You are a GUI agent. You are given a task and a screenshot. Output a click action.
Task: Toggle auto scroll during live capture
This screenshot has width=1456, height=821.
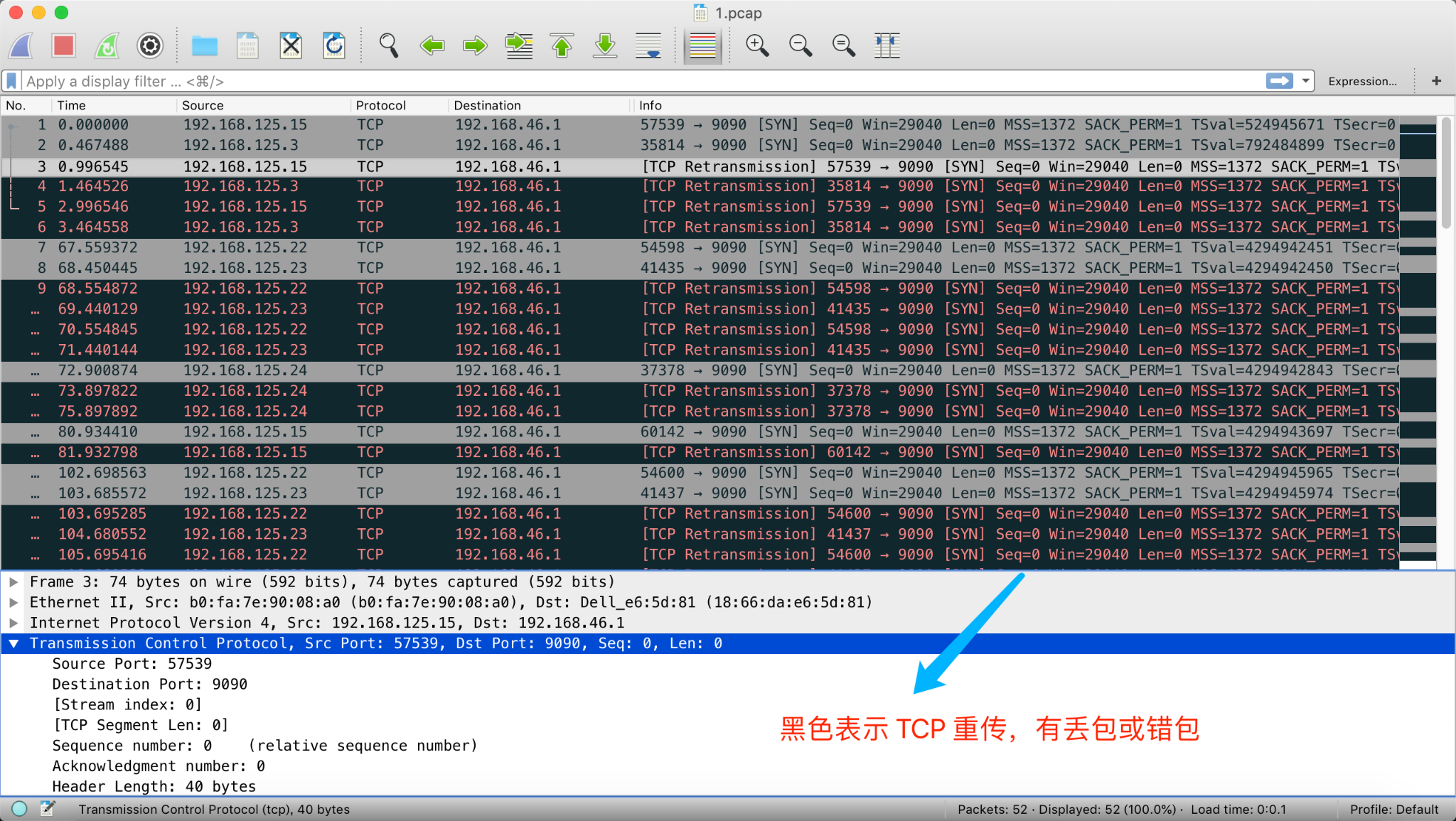(648, 46)
